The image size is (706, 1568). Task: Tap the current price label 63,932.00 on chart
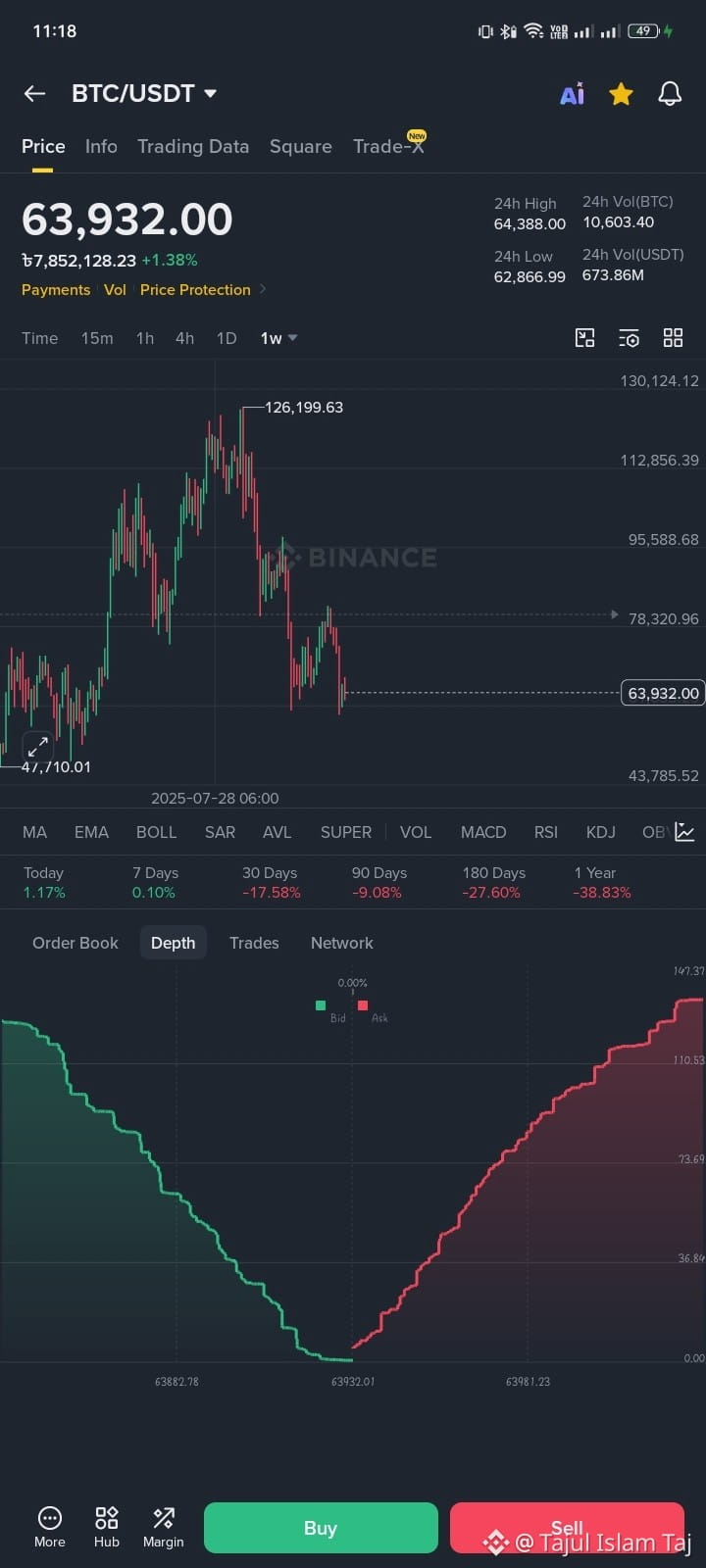tap(663, 693)
